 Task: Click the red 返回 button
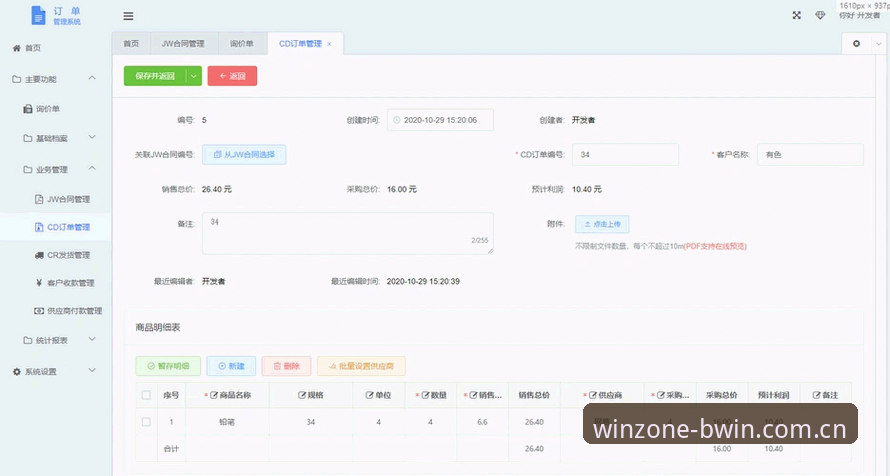coord(232,76)
